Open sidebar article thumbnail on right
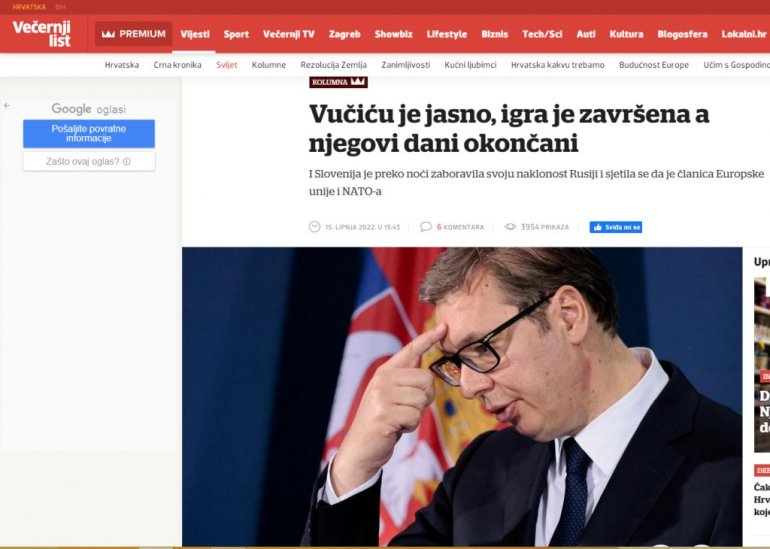 click(762, 364)
